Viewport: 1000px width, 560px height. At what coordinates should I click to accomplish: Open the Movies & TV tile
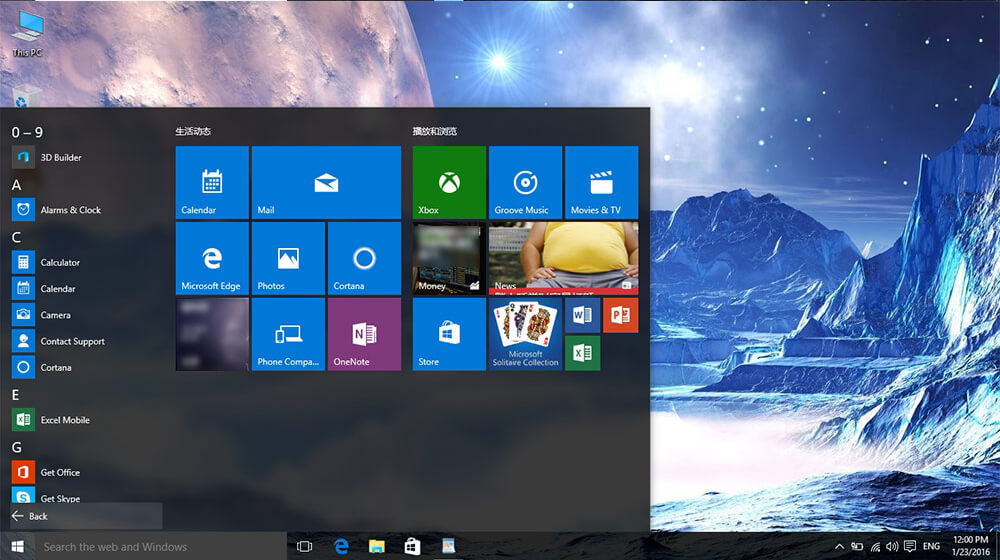(601, 182)
